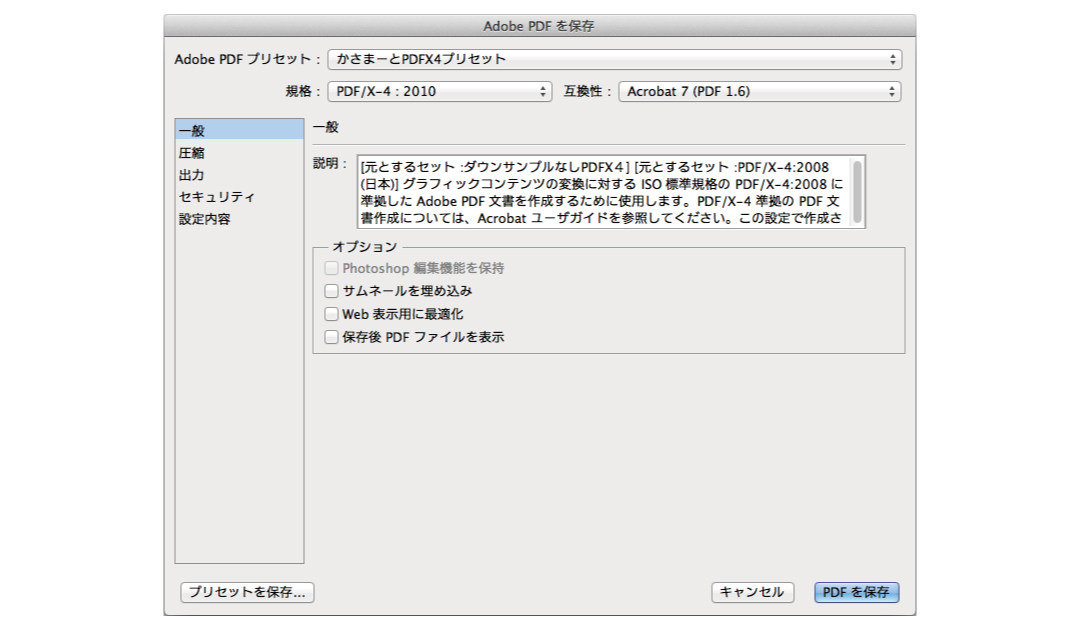Check the Web 表示用に最適化 option
This screenshot has height=630, width=1080.
click(331, 313)
